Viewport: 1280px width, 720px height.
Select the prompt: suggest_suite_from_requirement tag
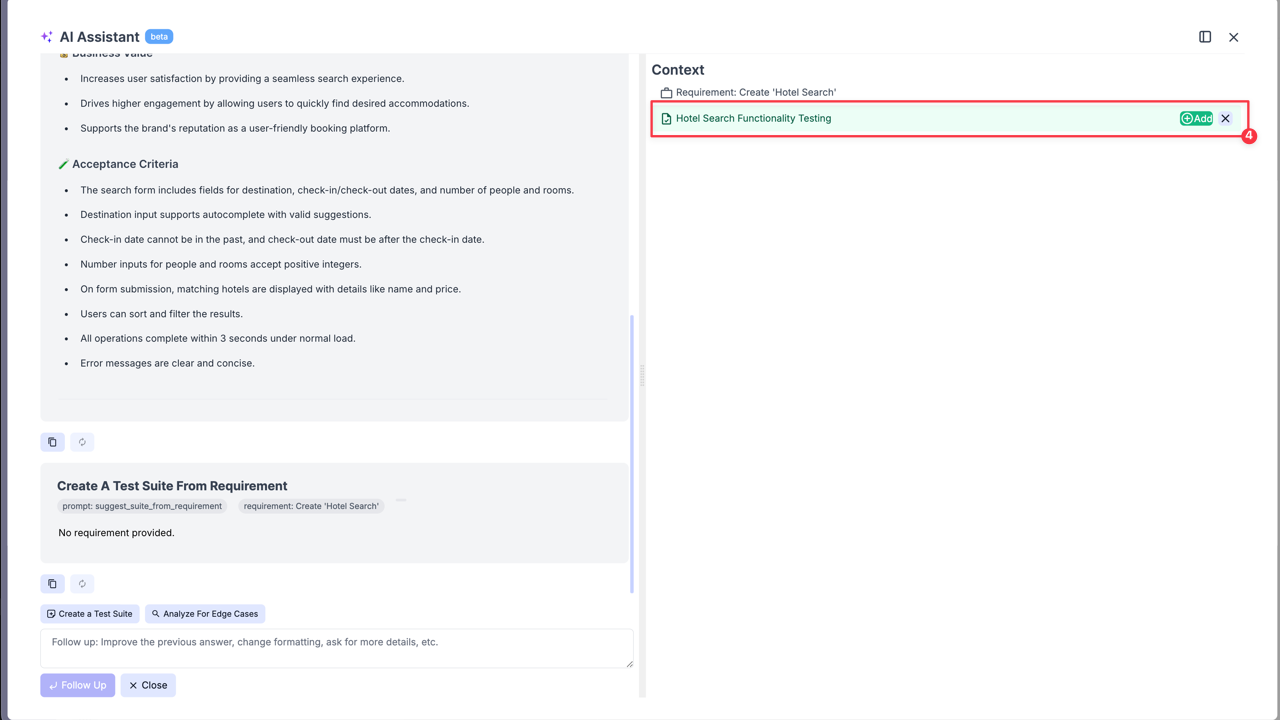click(141, 506)
